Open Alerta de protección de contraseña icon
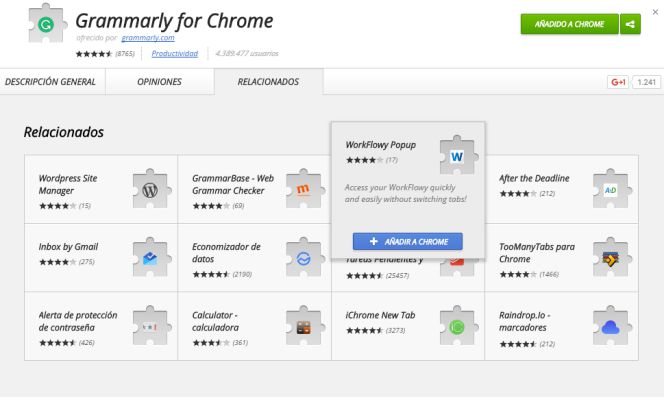This screenshot has height=397, width=664. click(151, 326)
